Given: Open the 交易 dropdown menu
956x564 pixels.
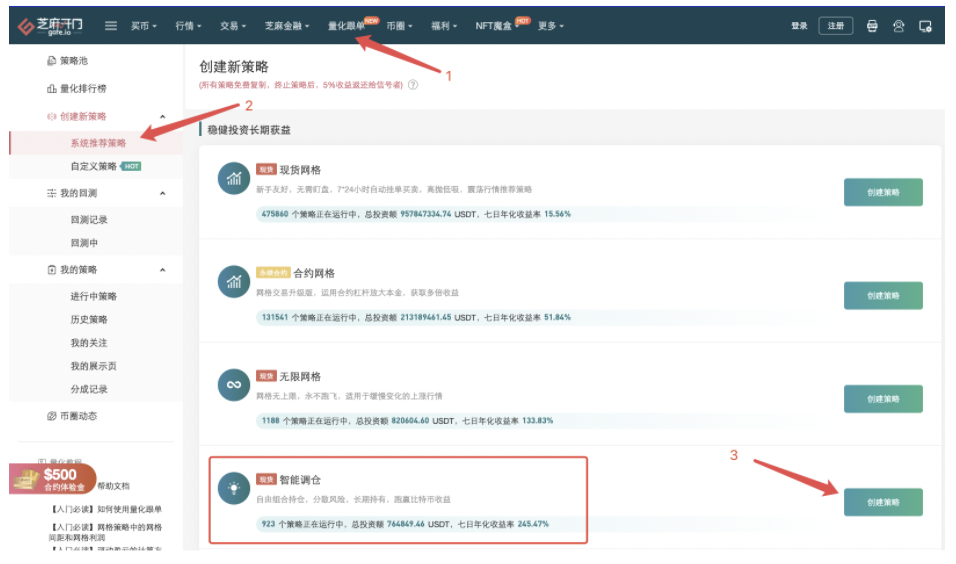Looking at the screenshot, I should point(232,26).
